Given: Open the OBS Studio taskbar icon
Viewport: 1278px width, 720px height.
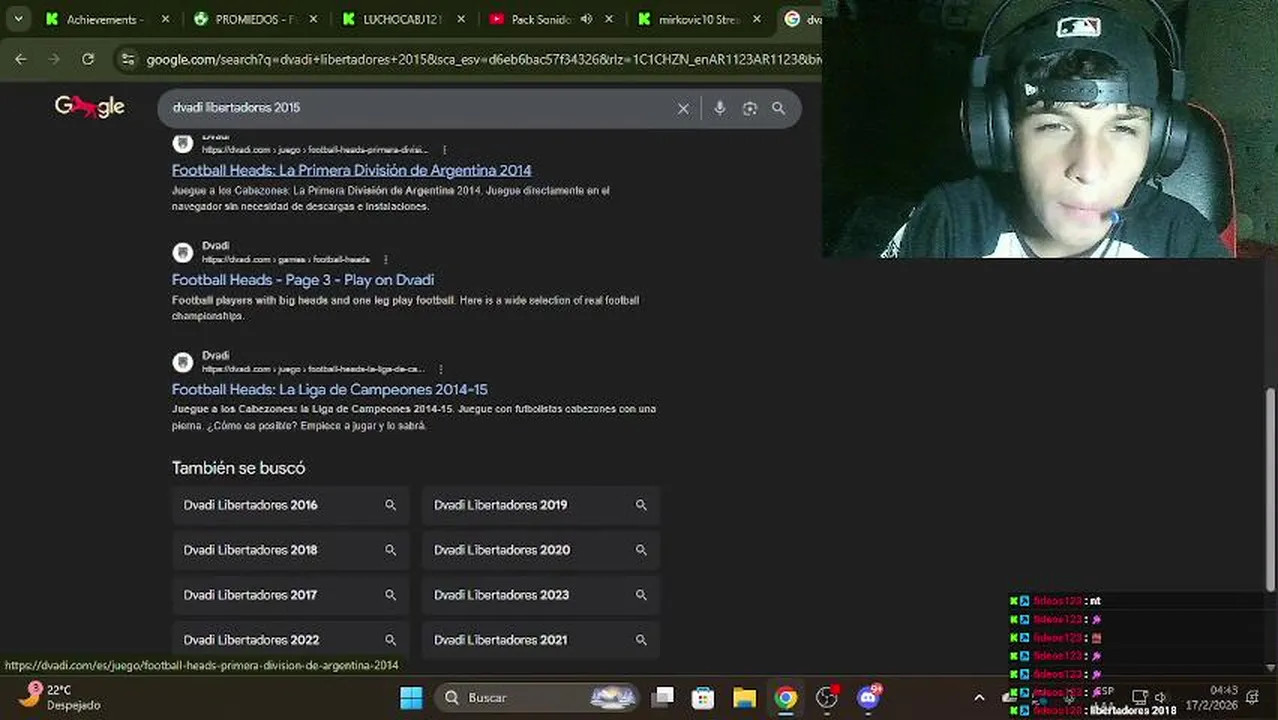Looking at the screenshot, I should 827,698.
